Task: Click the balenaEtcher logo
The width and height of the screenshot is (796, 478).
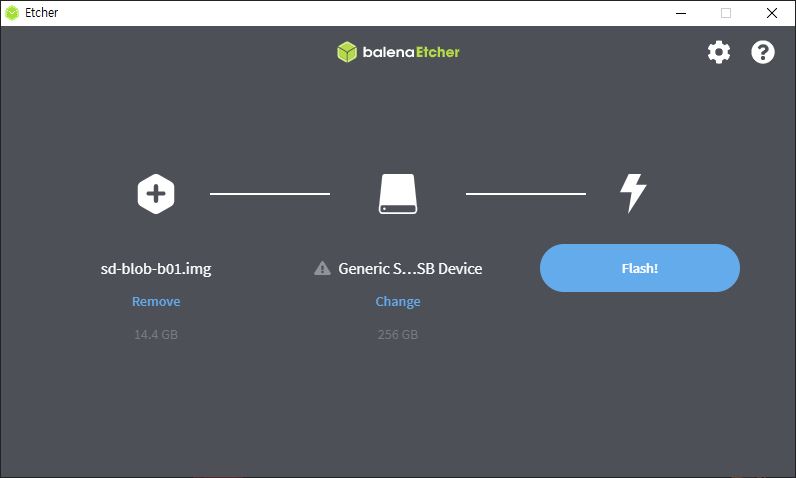Action: point(398,52)
